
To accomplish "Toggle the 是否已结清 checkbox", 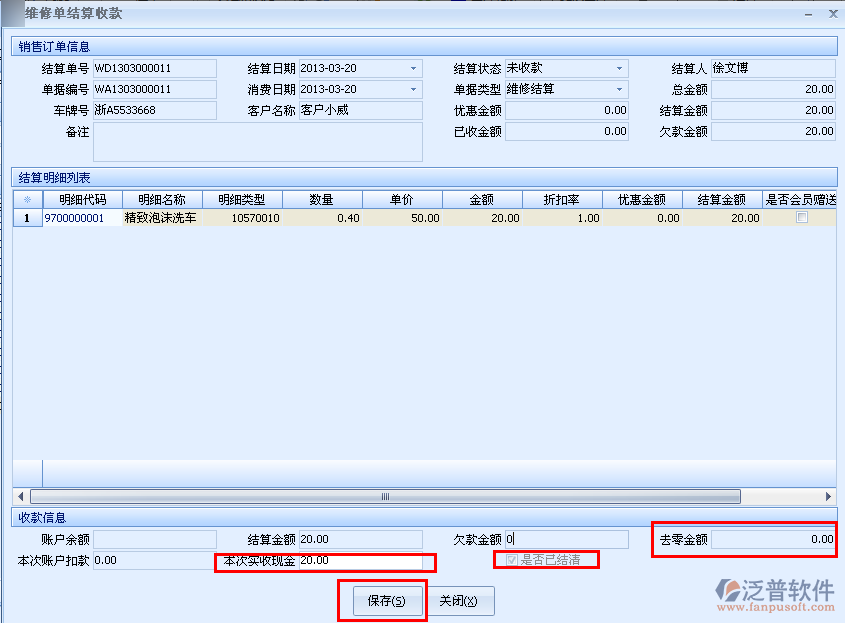I will point(512,560).
